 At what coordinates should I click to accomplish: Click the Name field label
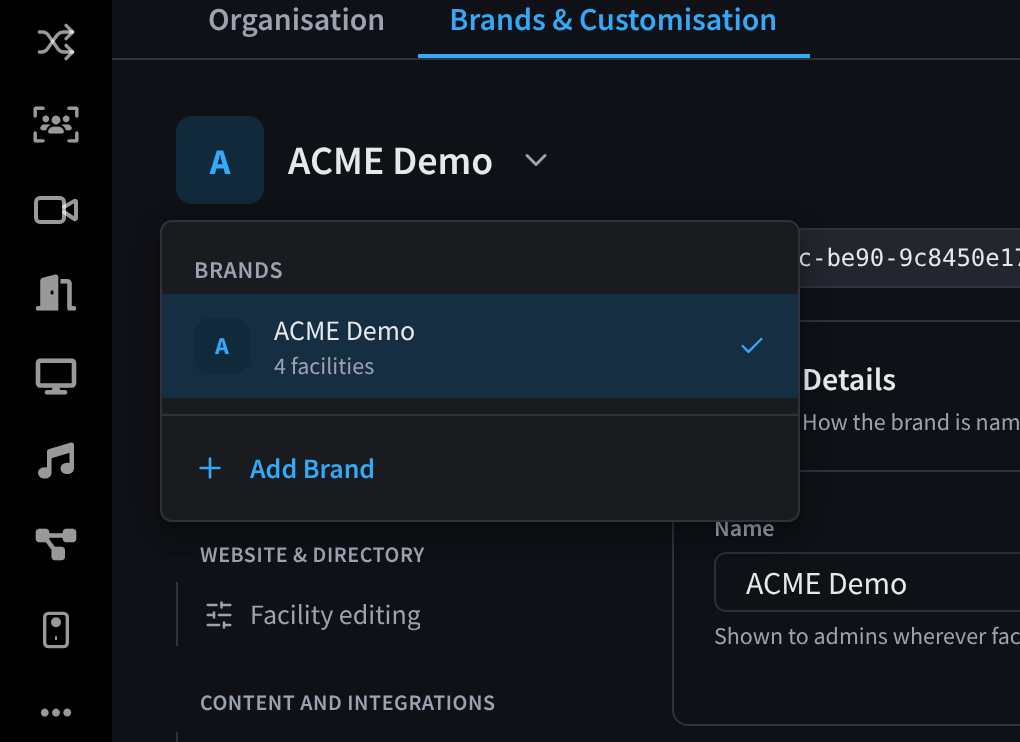(x=744, y=529)
